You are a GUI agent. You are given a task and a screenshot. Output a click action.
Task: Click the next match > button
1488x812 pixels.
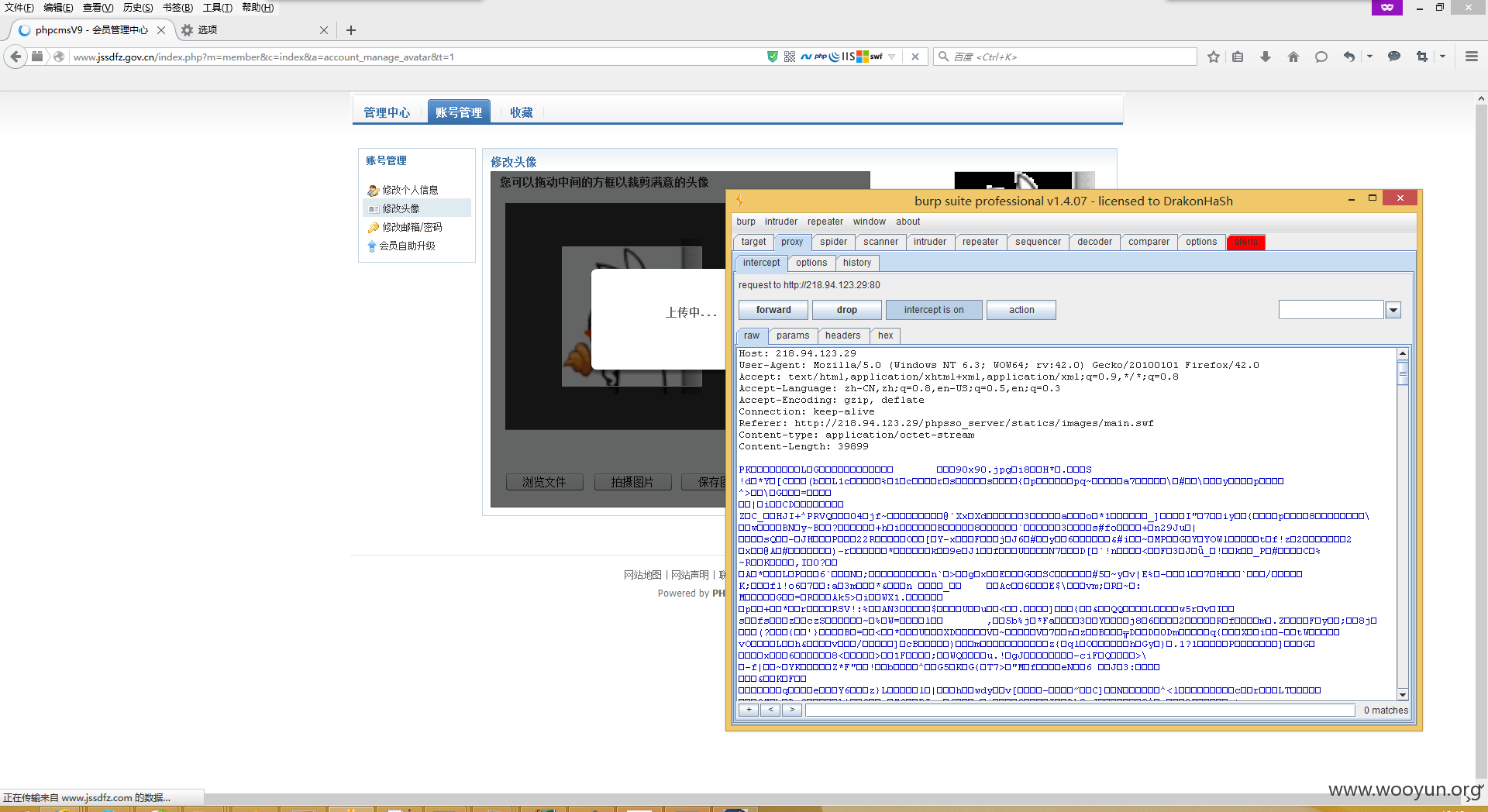792,710
